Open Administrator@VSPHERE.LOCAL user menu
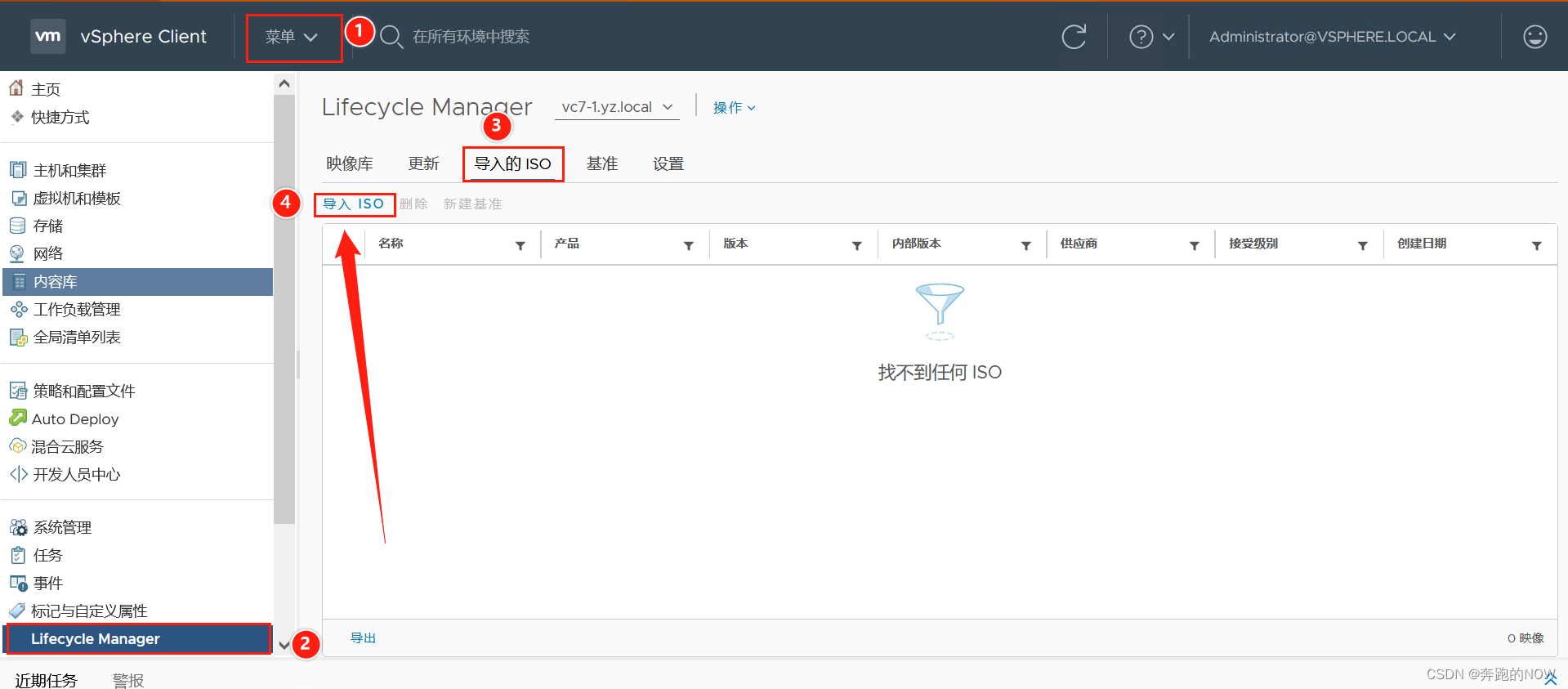1568x689 pixels. point(1333,37)
